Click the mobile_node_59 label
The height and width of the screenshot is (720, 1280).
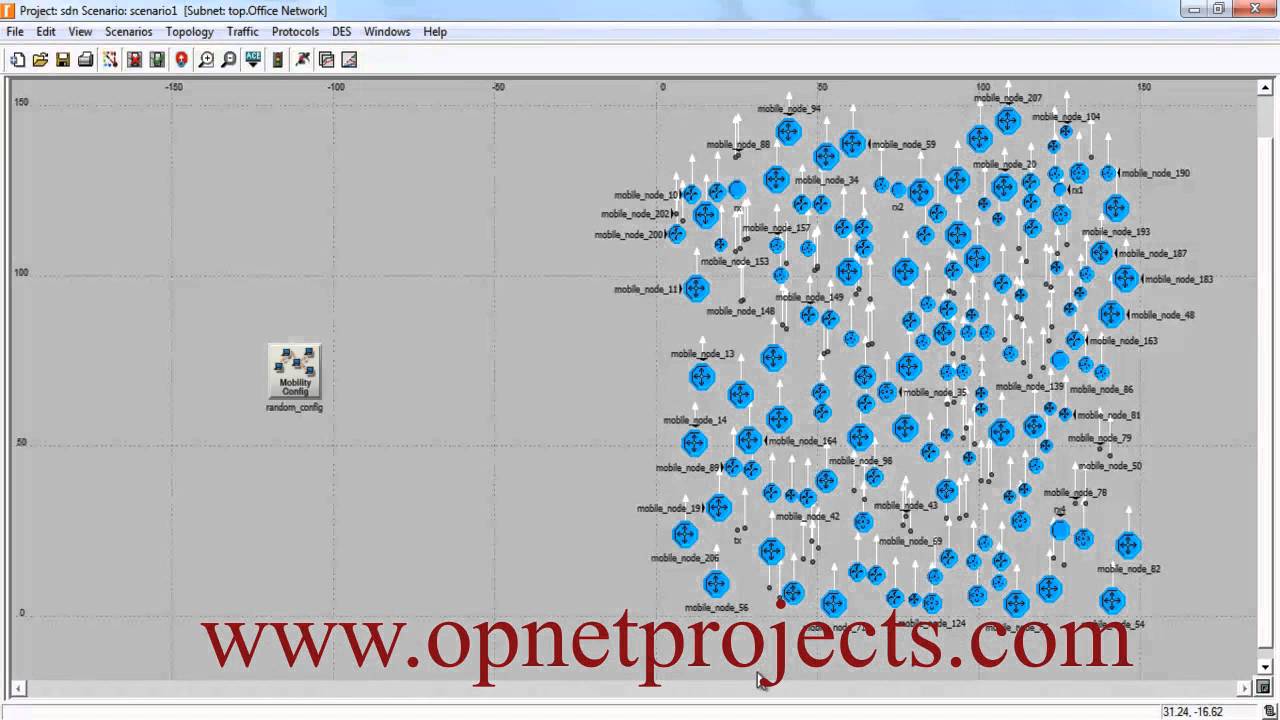tap(903, 145)
